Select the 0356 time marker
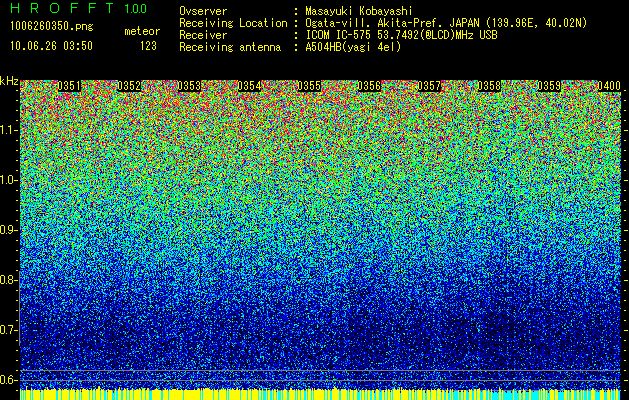 [x=369, y=86]
